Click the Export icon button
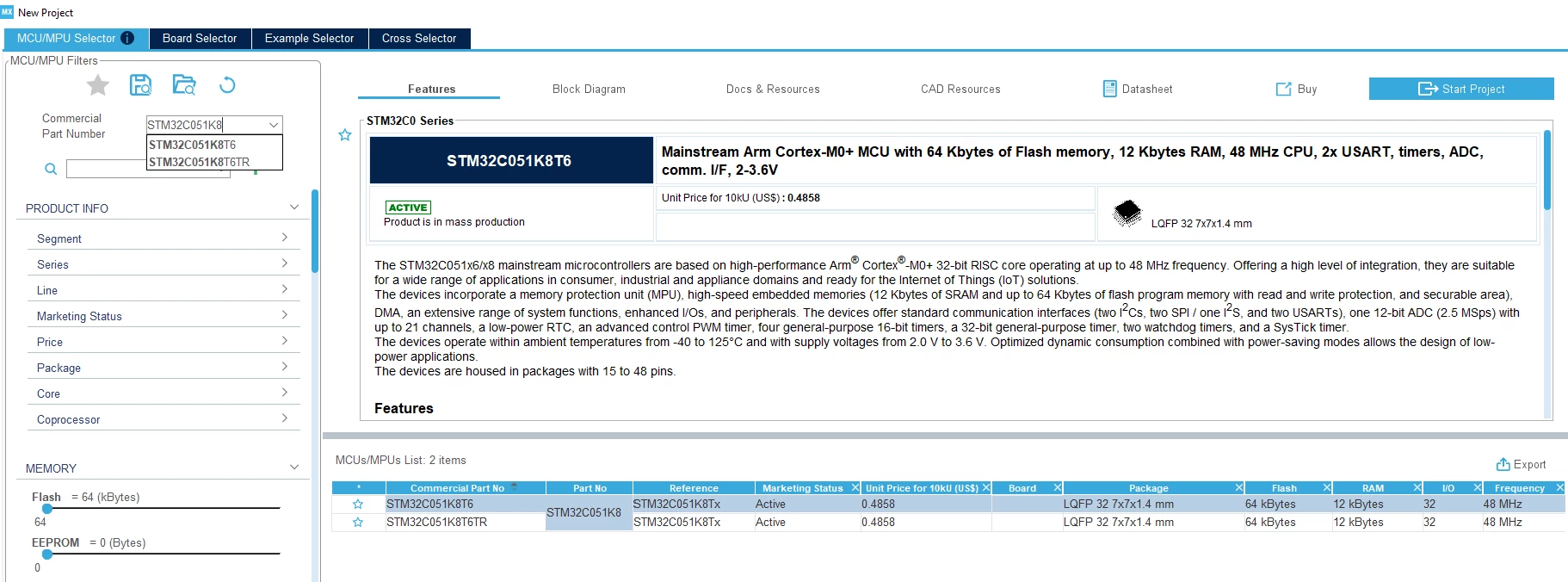Viewport: 1568px width, 582px height. click(1521, 464)
